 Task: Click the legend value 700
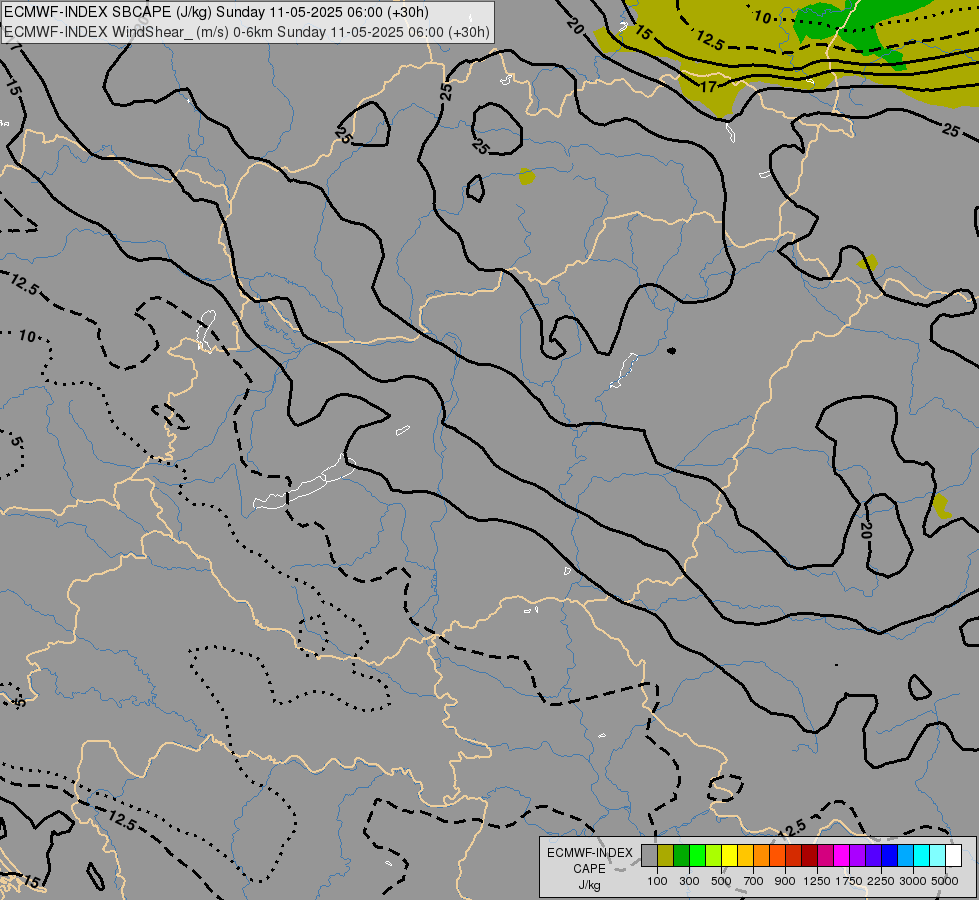tap(754, 881)
